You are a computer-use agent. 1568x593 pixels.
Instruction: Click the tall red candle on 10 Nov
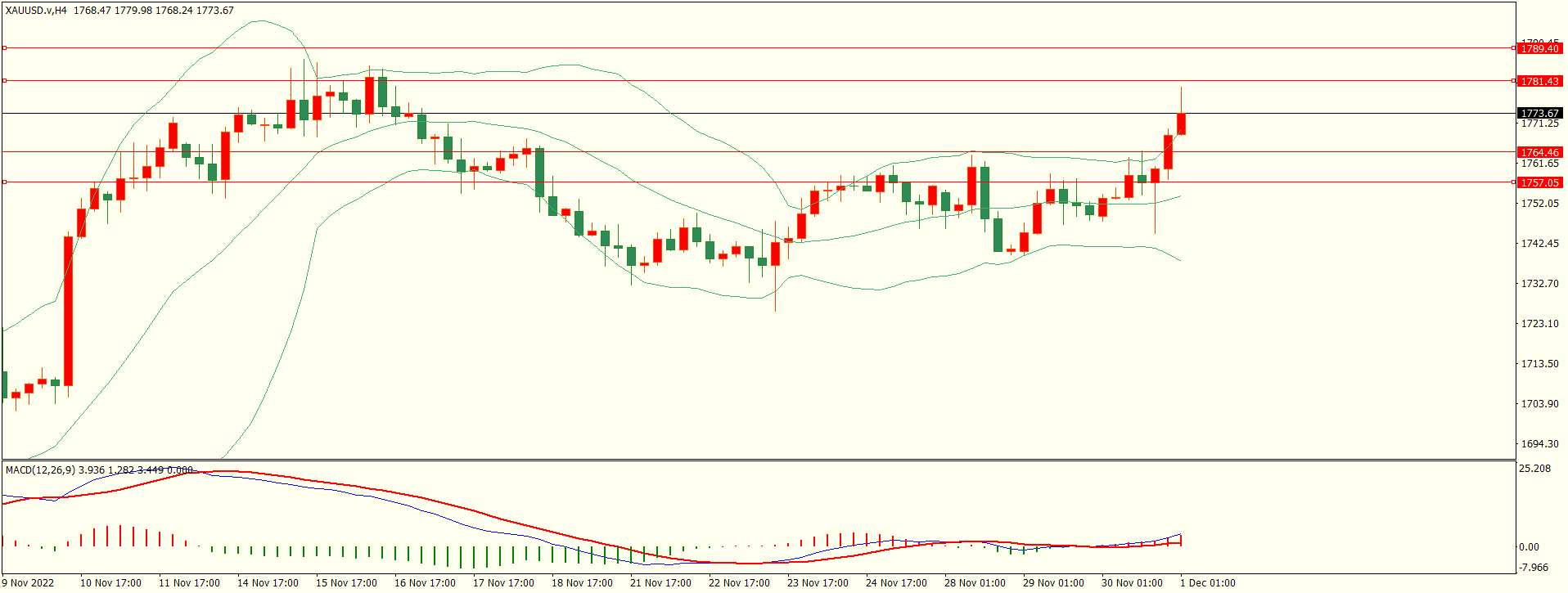pos(68,311)
